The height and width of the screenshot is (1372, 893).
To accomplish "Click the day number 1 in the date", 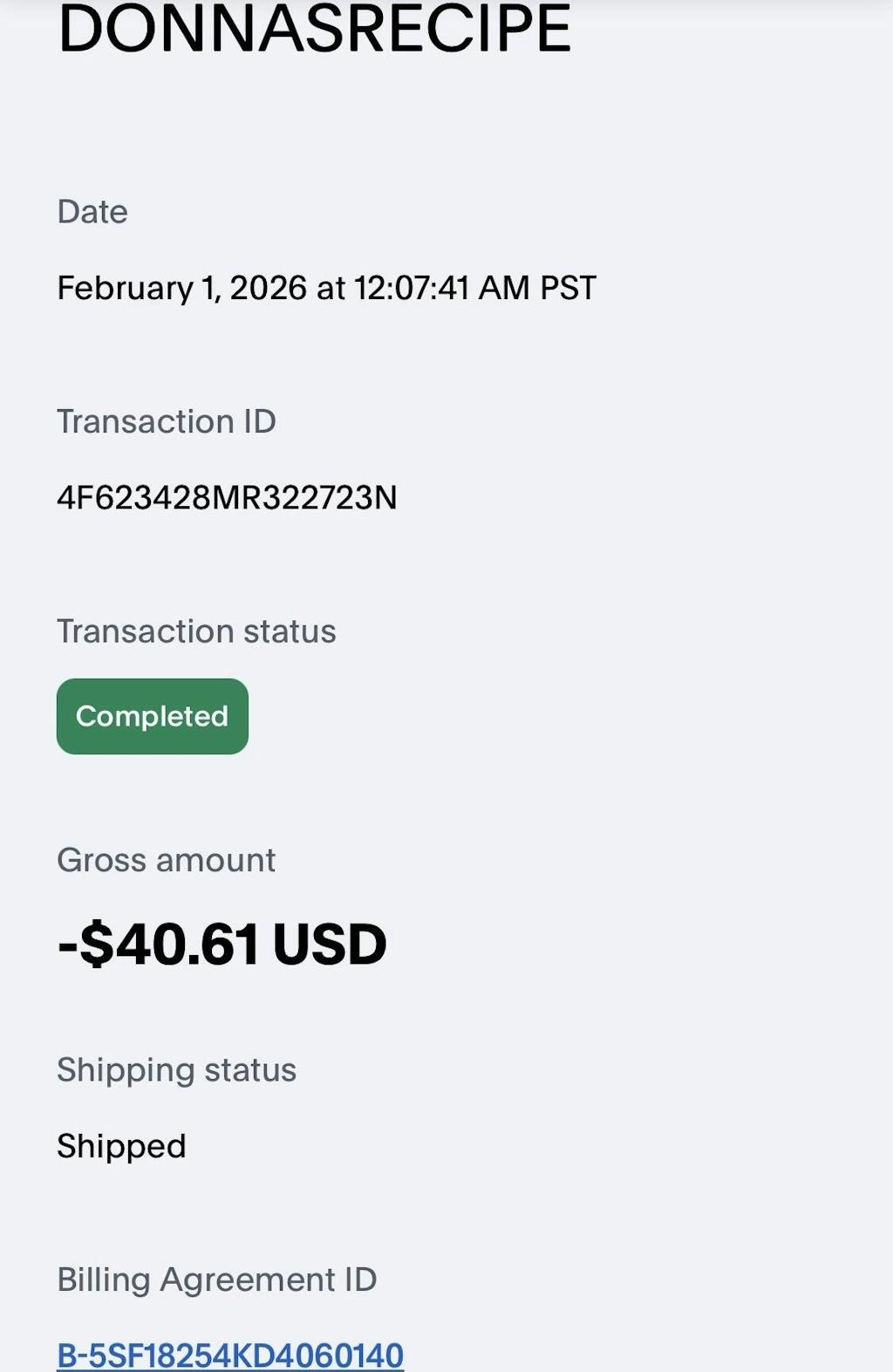I will (x=208, y=288).
